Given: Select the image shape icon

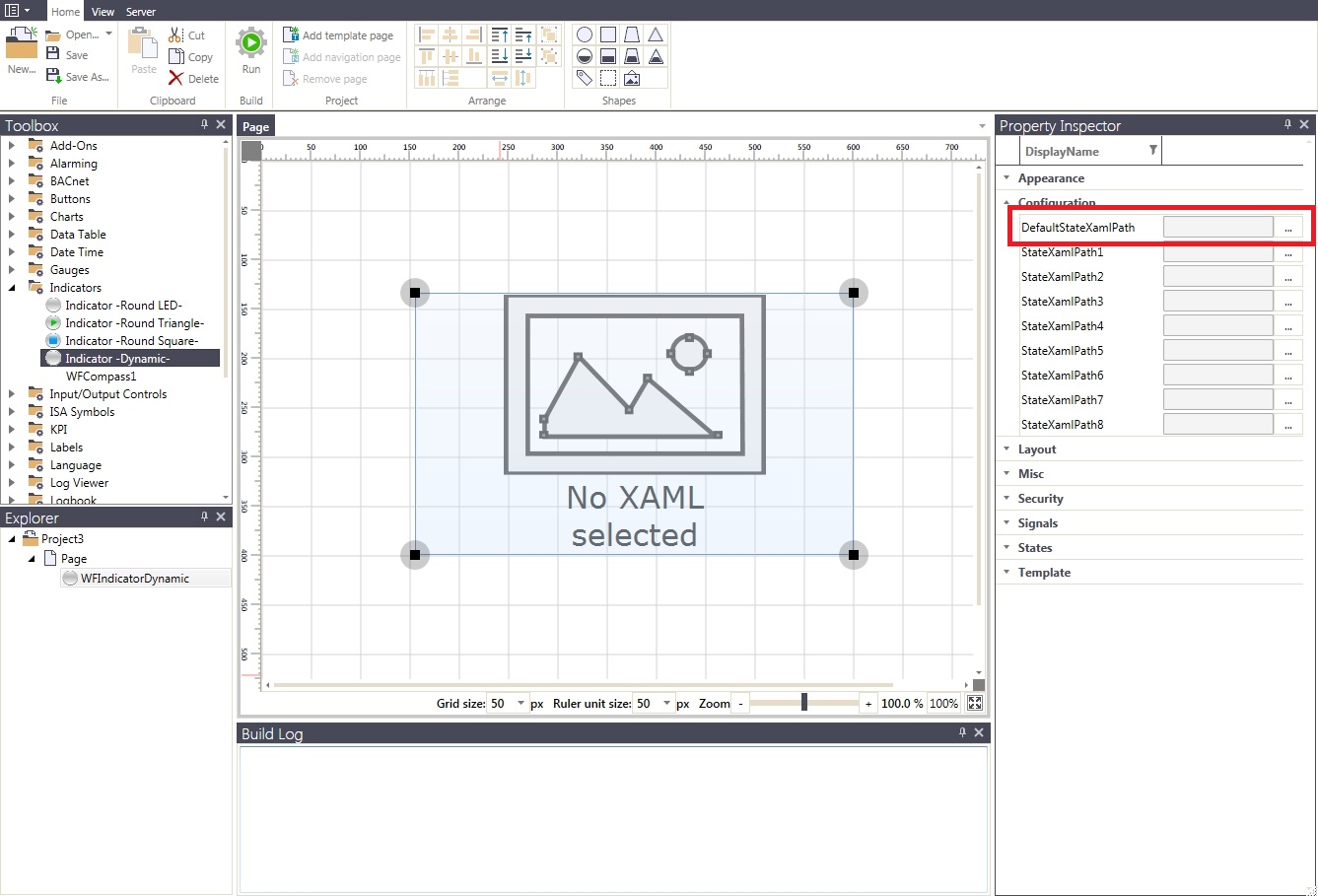Looking at the screenshot, I should tap(632, 78).
